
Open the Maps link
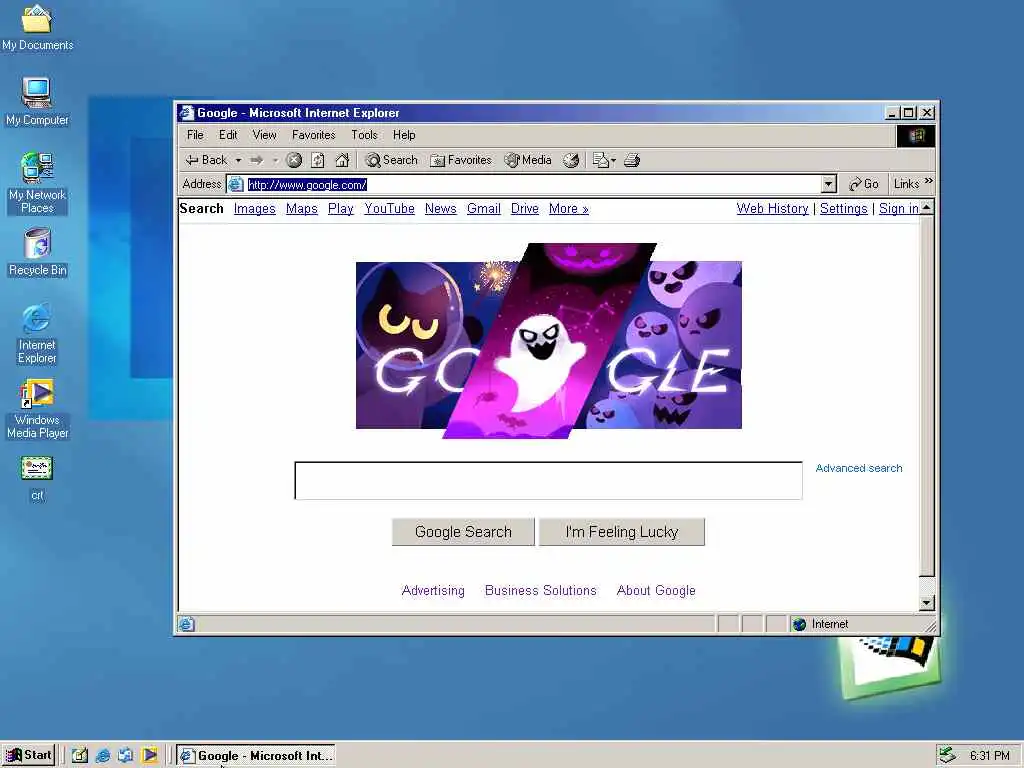click(302, 208)
